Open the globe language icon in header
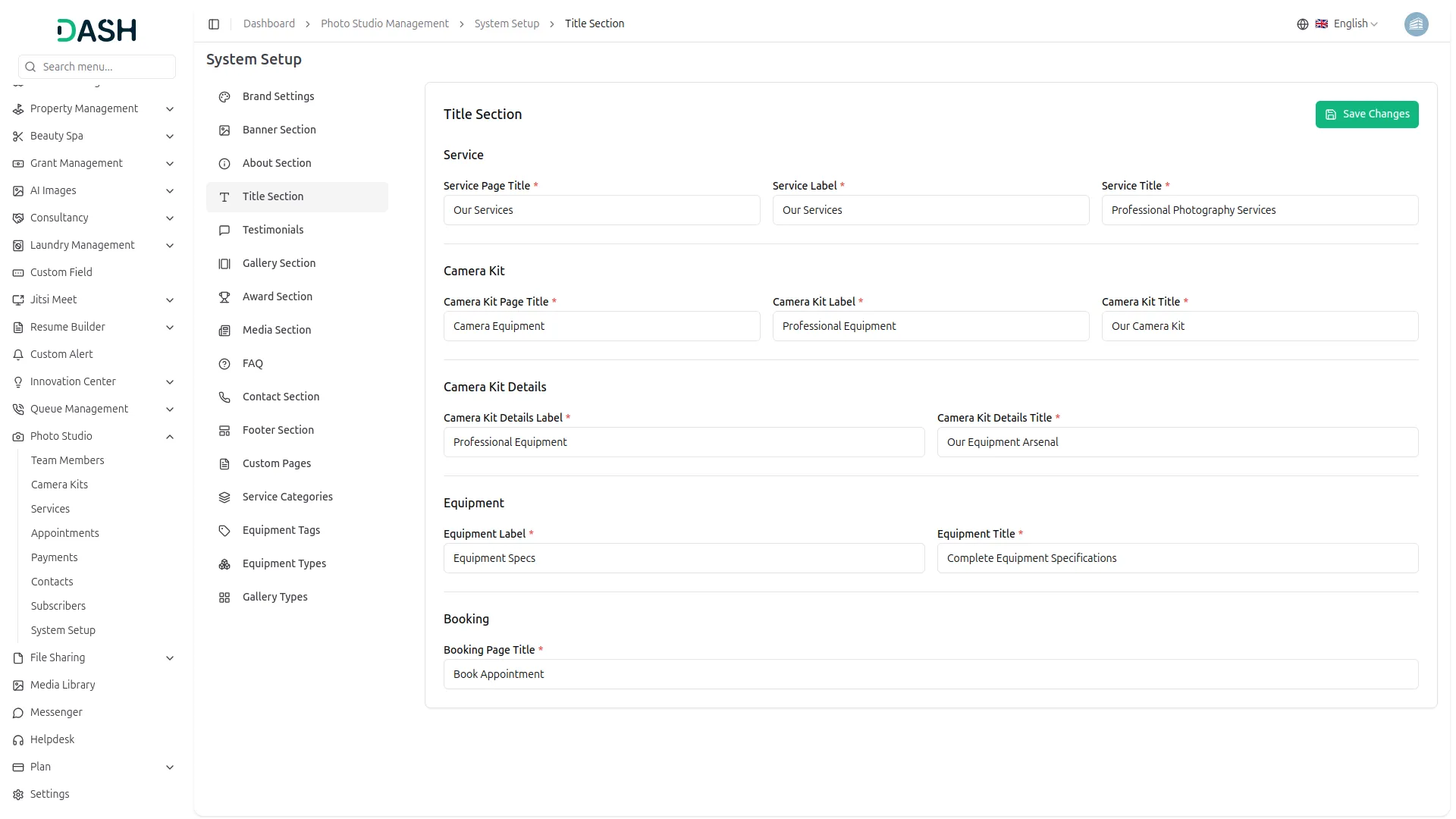1456x819 pixels. click(x=1302, y=24)
